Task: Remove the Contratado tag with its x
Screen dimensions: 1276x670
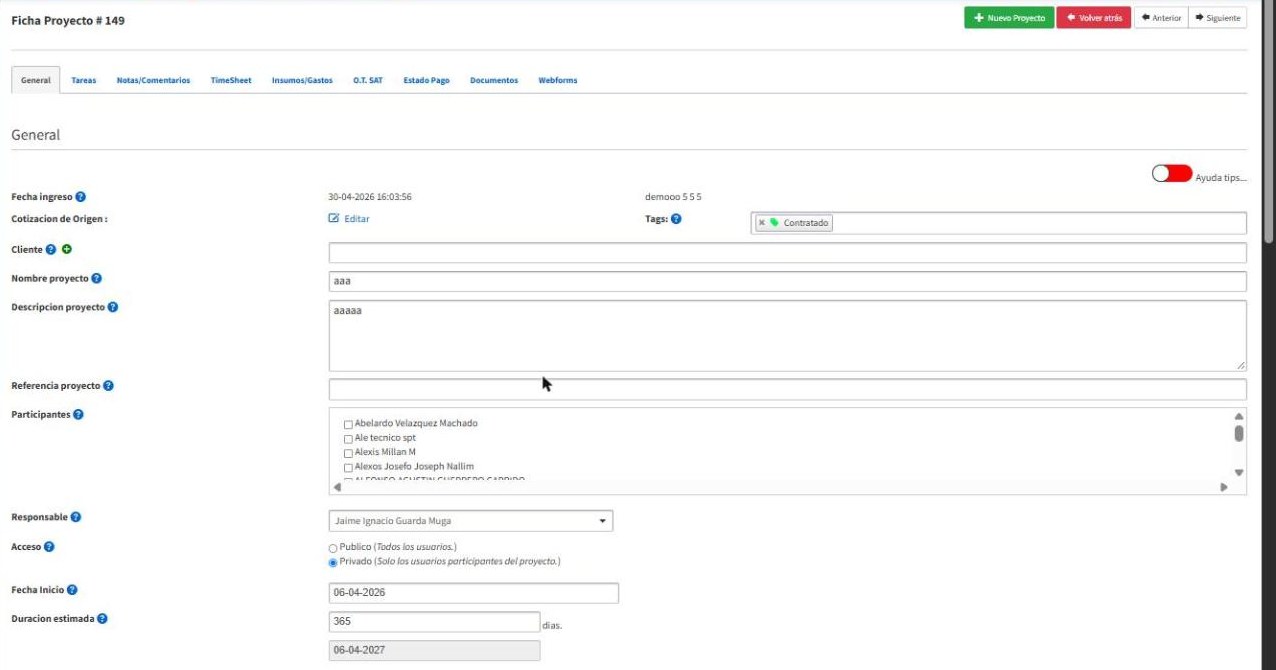Action: point(762,223)
